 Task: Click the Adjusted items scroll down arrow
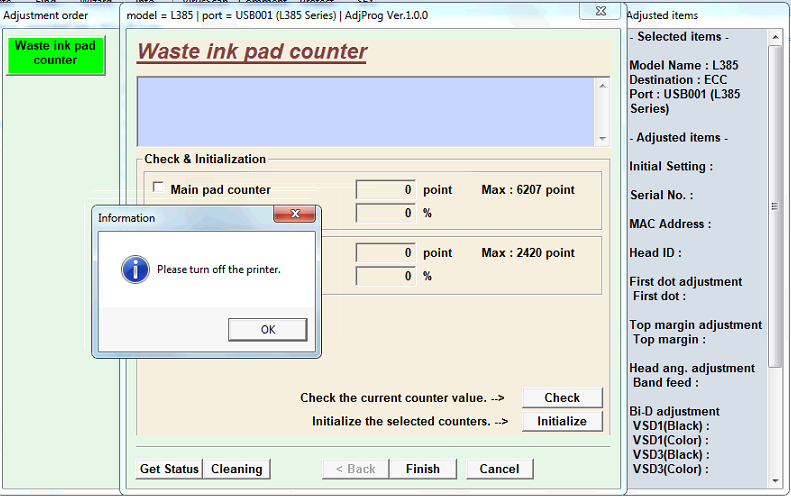pyautogui.click(x=775, y=481)
